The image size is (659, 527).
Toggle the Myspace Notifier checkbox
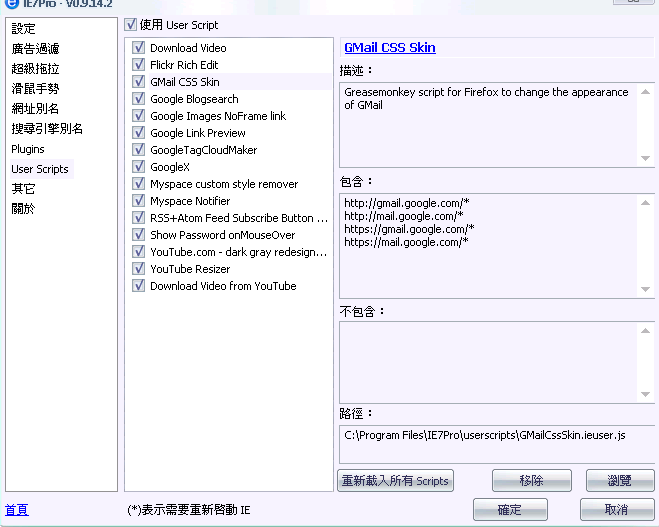click(138, 201)
